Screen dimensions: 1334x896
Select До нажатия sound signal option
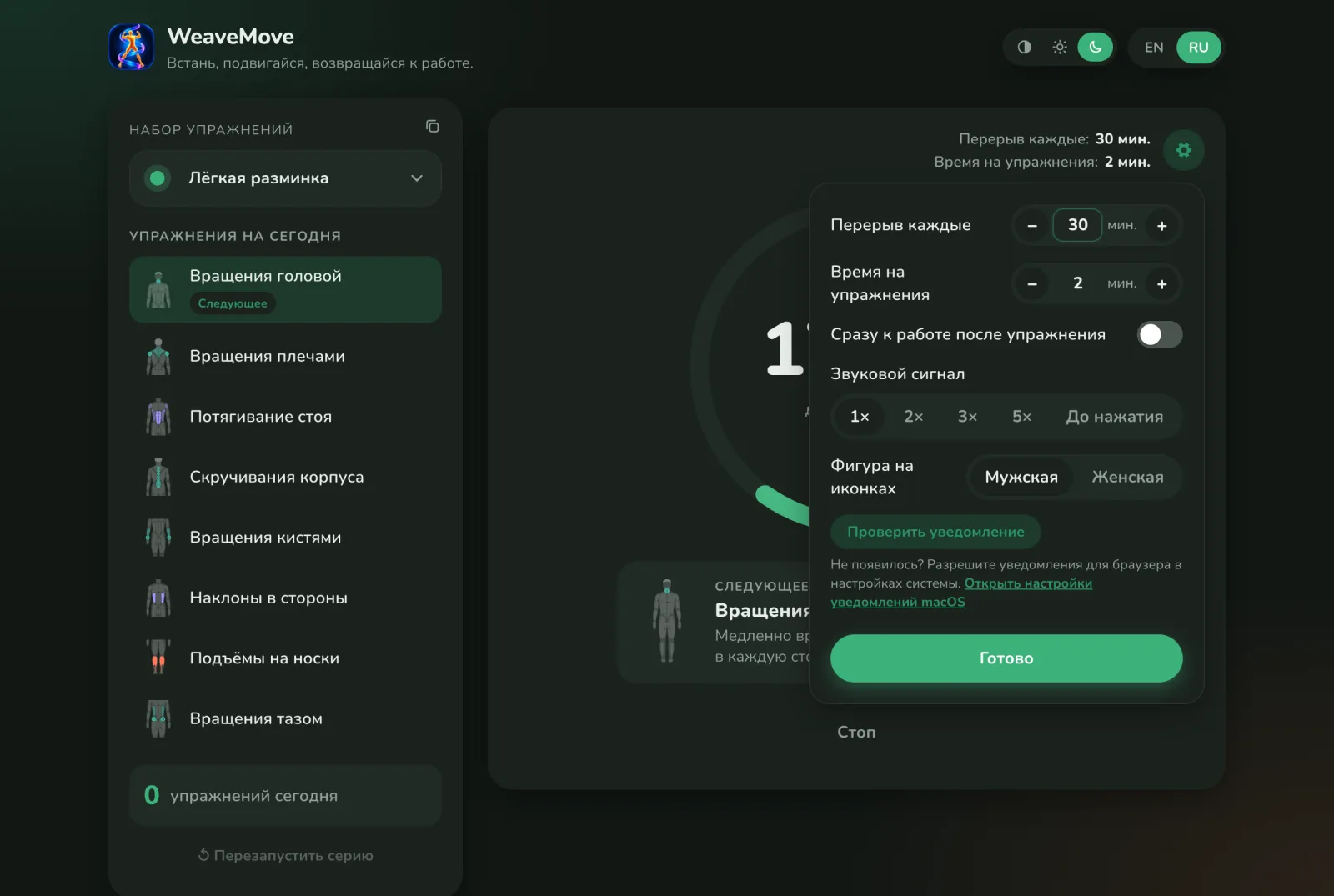(x=1115, y=417)
